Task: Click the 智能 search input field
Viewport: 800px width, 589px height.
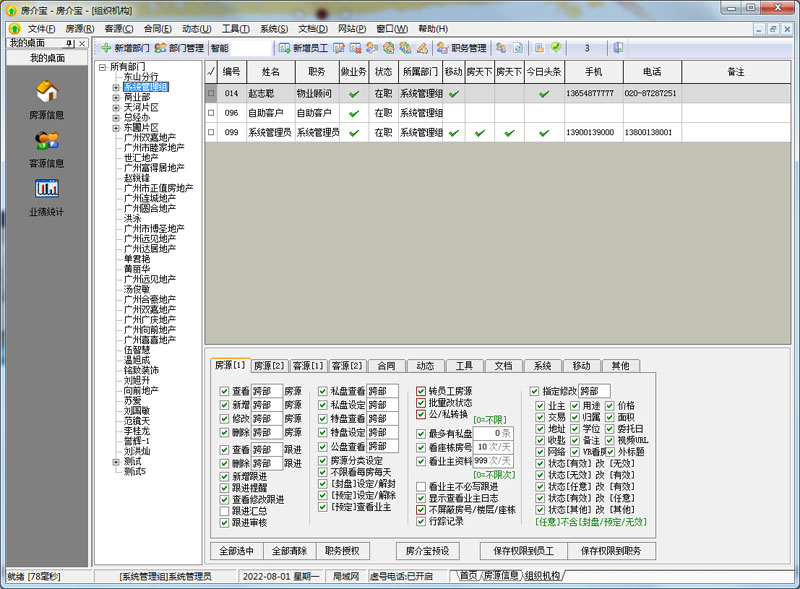Action: (251, 48)
